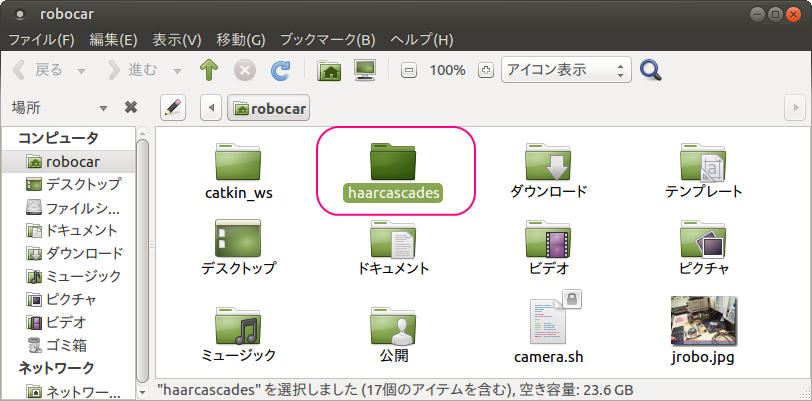Click the catkin_ws folder name label
812x401 pixels.
click(239, 193)
